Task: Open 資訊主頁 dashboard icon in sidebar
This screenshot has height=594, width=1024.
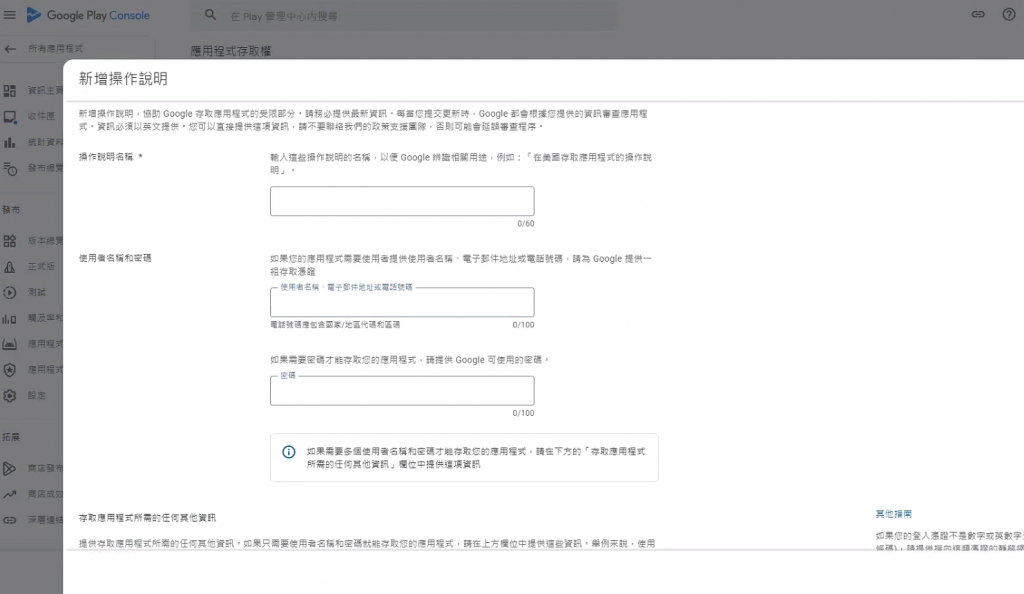Action: point(10,91)
